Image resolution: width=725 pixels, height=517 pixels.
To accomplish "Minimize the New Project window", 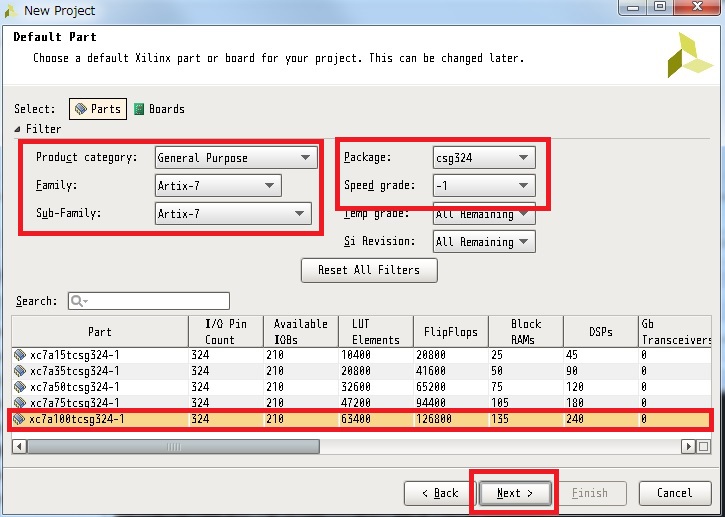I will (634, 7).
